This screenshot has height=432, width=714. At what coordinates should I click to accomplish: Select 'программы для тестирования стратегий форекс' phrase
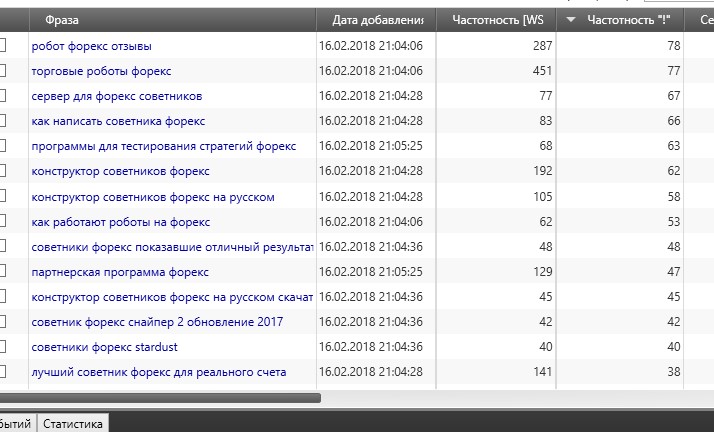[163, 146]
